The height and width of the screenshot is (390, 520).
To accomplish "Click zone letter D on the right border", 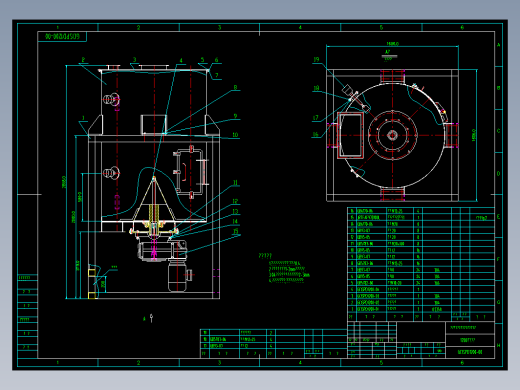I will (x=499, y=174).
